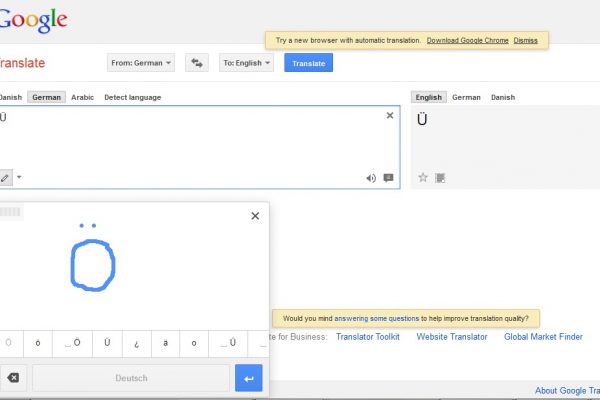Screen dimensions: 600x400
Task: Swap source and target languages
Action: pyautogui.click(x=197, y=62)
